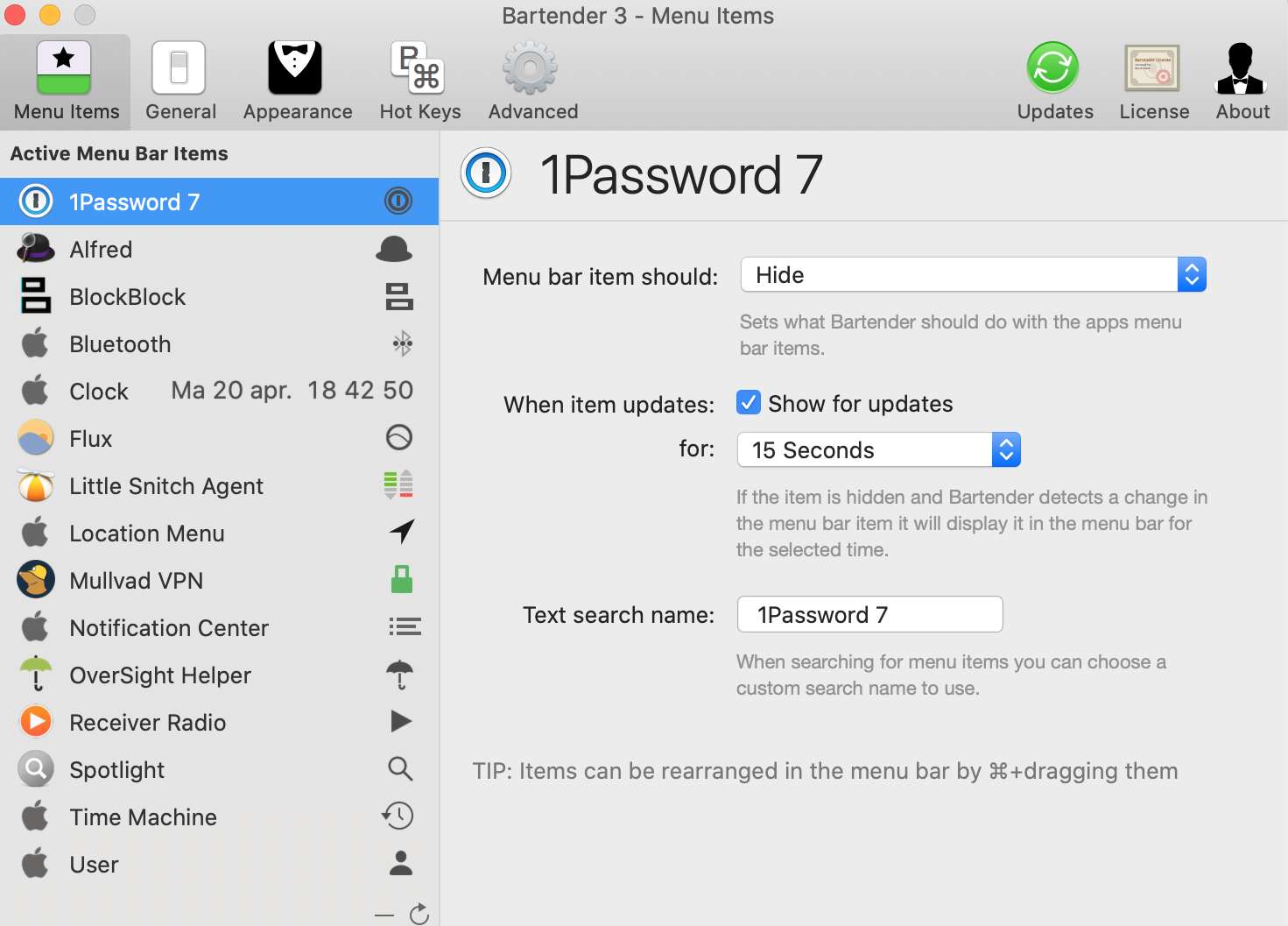Open the About tab
1288x926 pixels.
[1242, 82]
